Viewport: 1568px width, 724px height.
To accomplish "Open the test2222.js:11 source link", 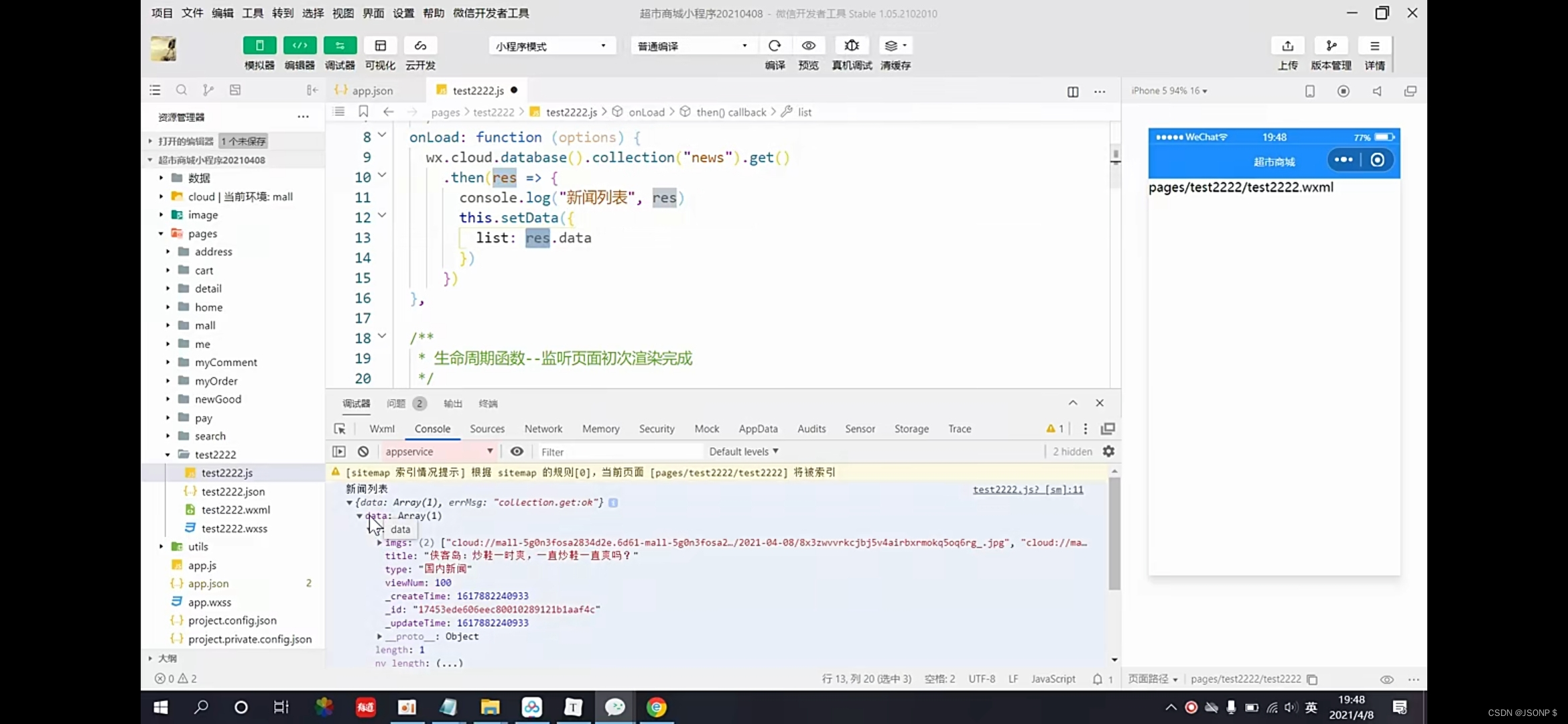I will pyautogui.click(x=1027, y=489).
